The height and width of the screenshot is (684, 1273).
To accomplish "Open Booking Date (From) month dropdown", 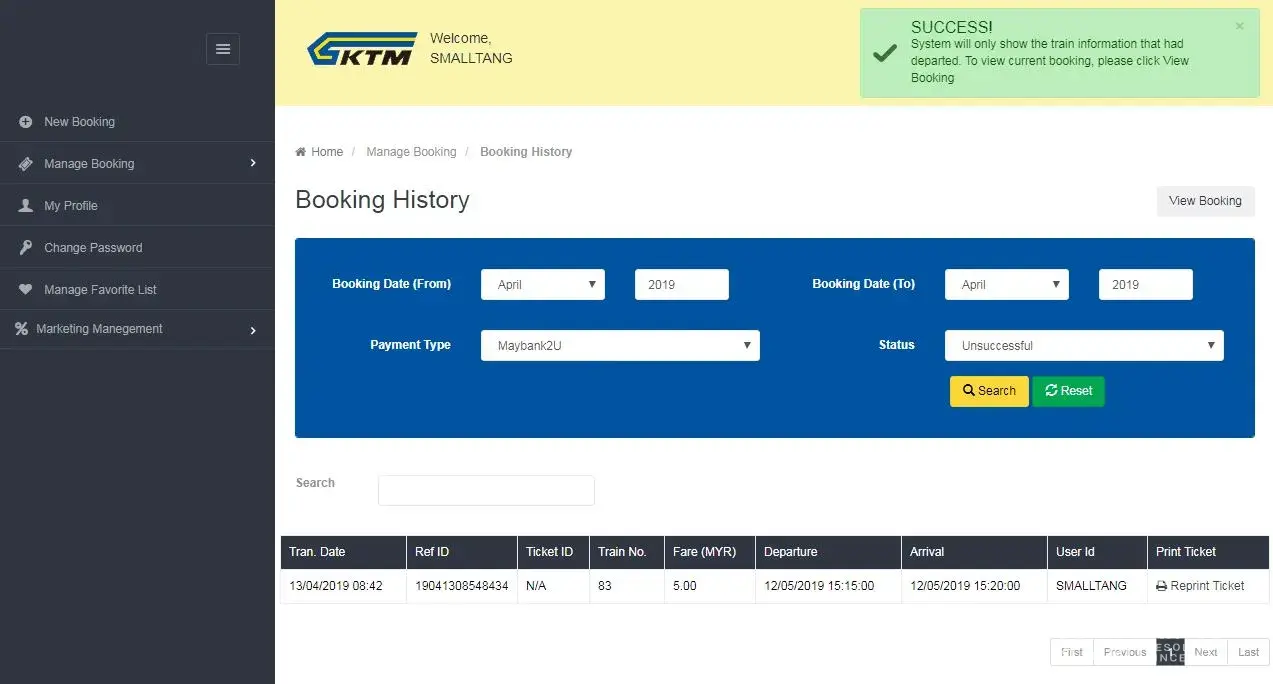I will [542, 285].
